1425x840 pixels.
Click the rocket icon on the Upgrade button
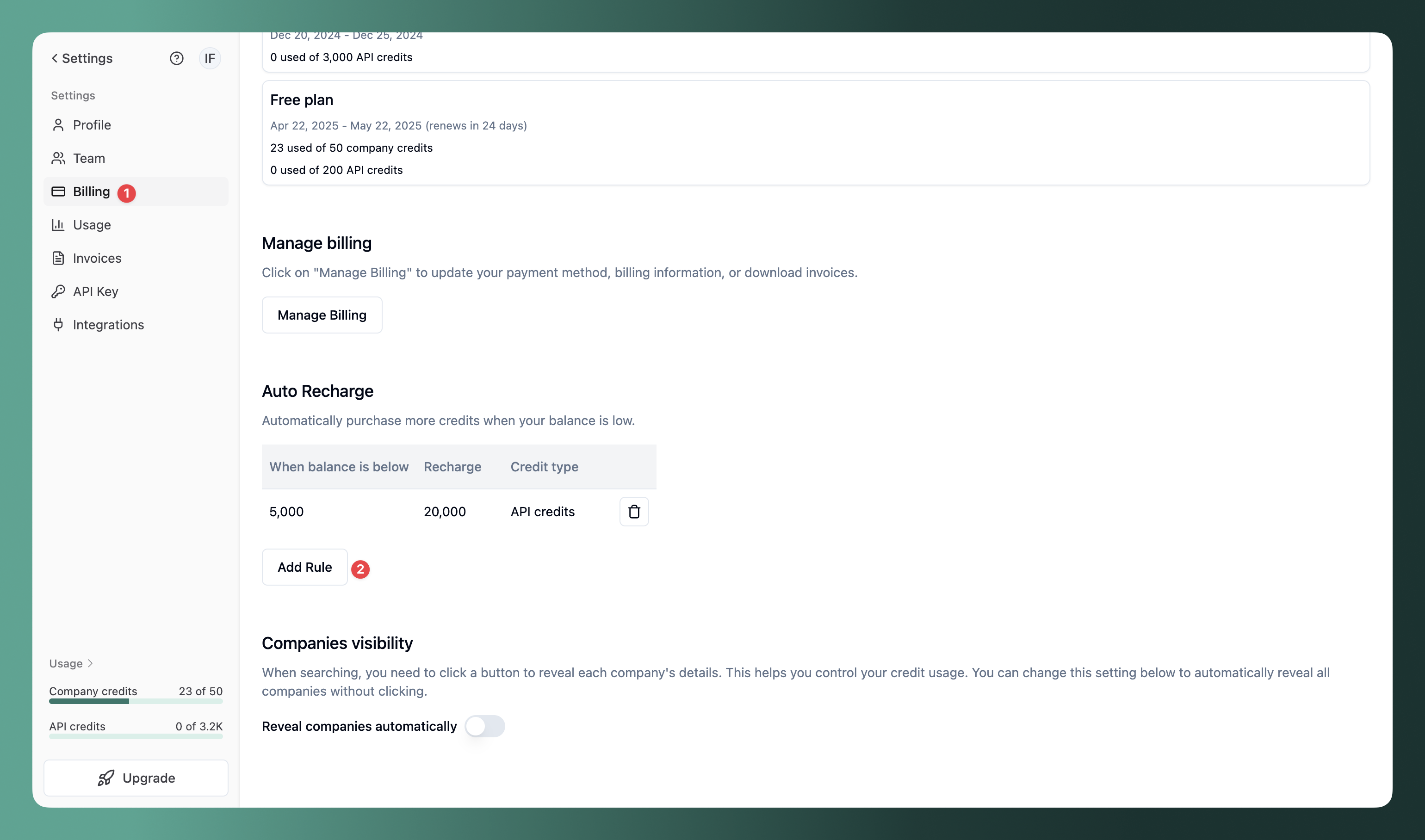(x=106, y=778)
